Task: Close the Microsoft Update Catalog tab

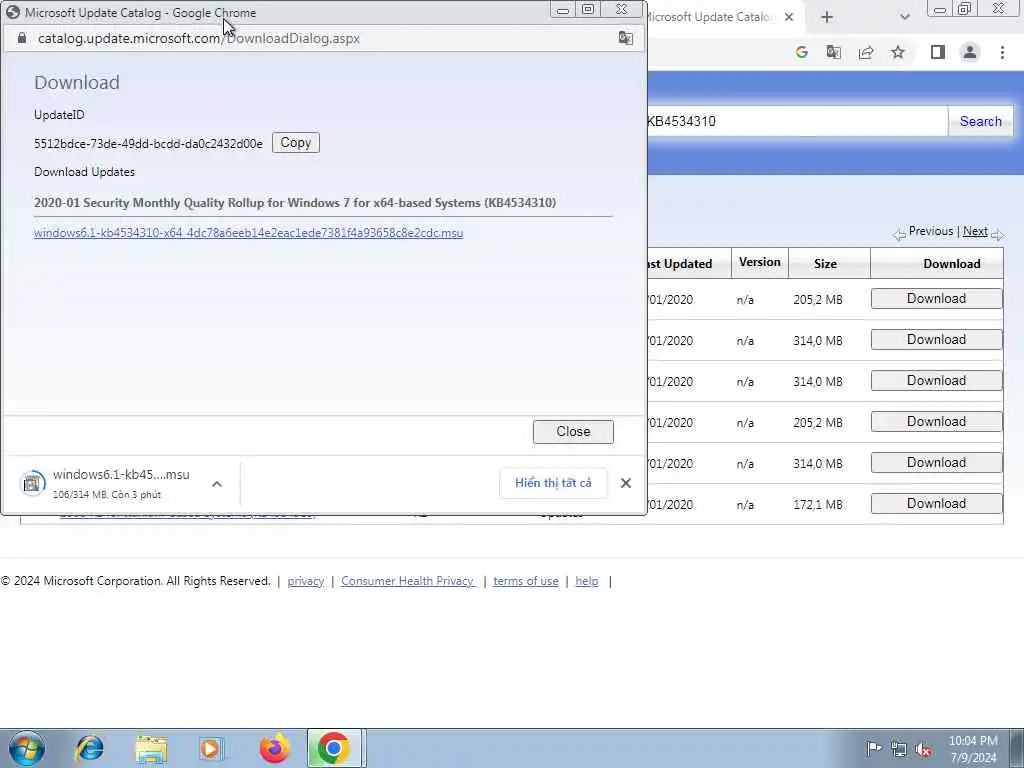Action: (x=789, y=17)
